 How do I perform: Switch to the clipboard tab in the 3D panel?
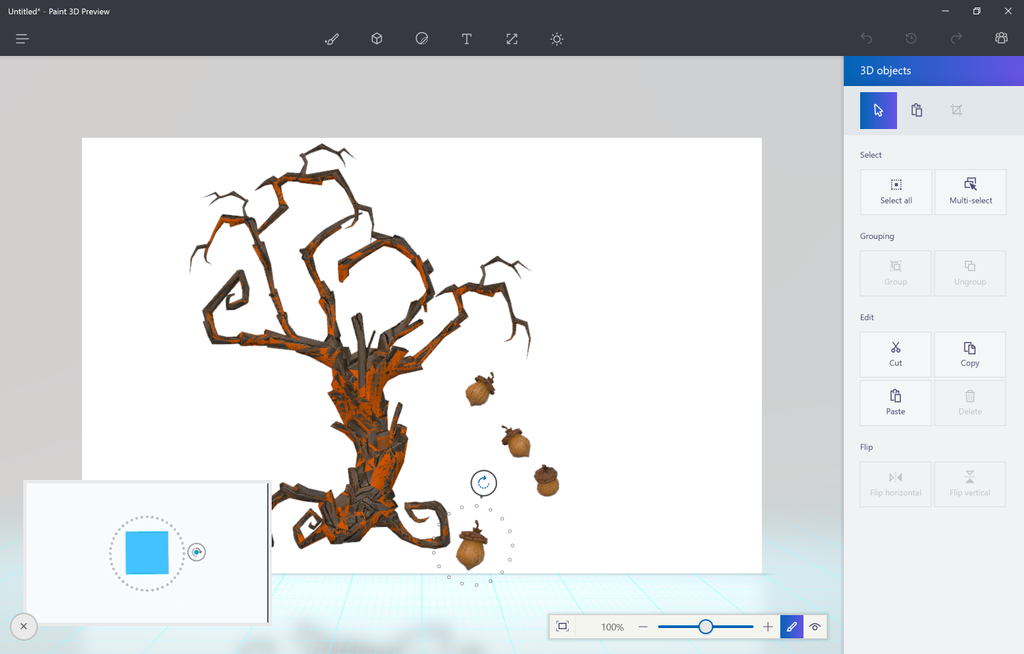pyautogui.click(x=917, y=110)
